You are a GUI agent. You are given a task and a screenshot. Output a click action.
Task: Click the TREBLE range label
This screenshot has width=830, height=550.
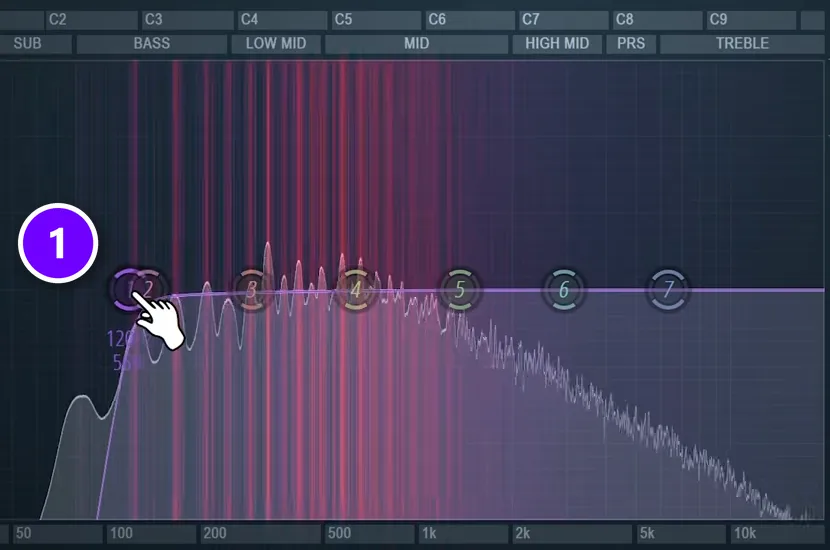click(x=742, y=43)
